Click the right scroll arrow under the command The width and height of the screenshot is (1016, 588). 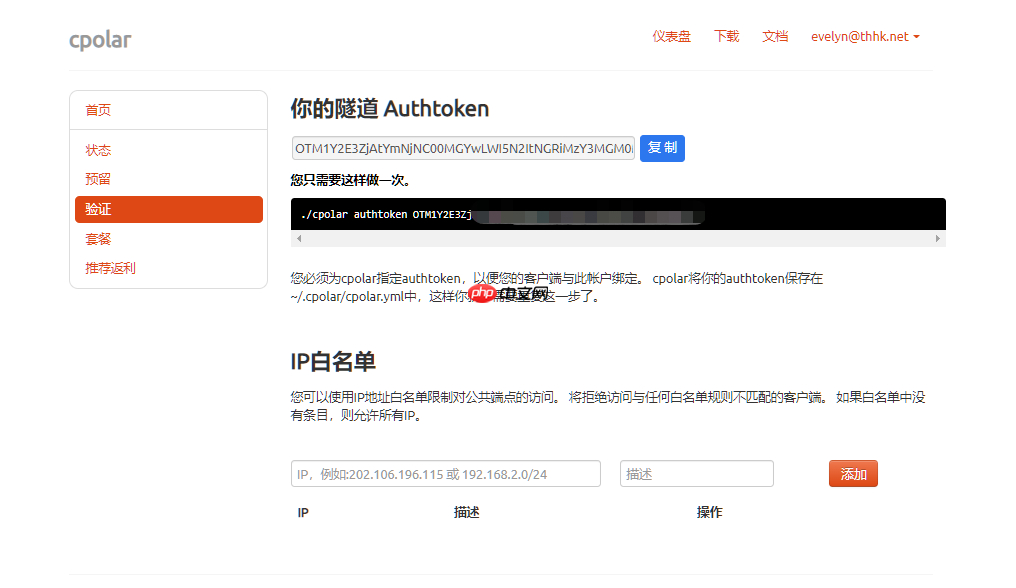pyautogui.click(x=938, y=238)
